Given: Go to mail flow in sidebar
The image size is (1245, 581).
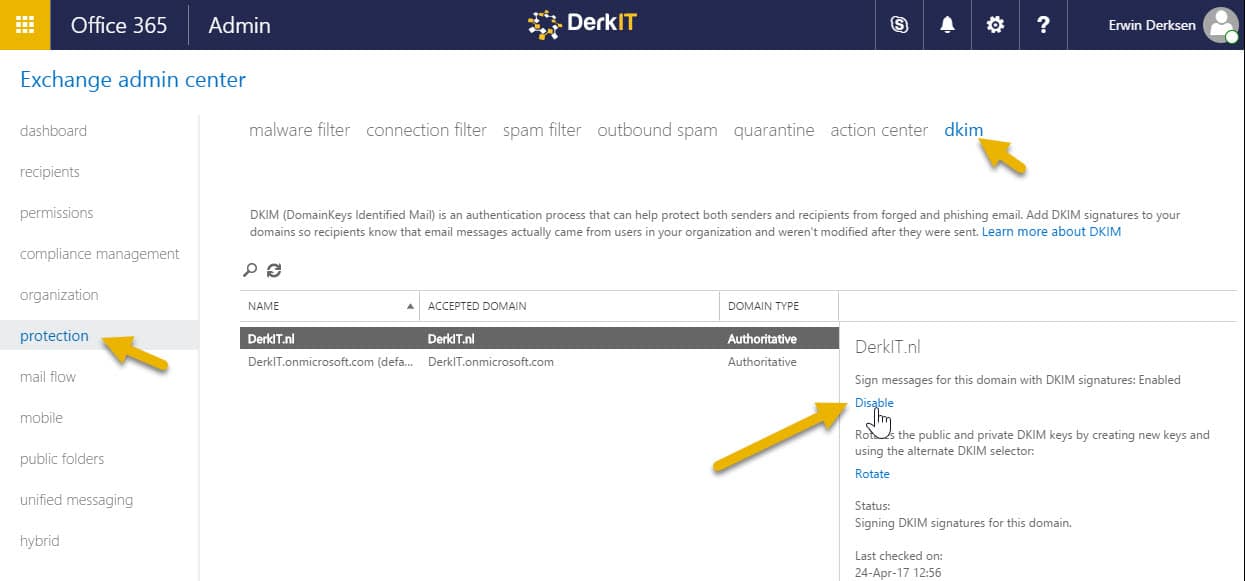Looking at the screenshot, I should click(x=48, y=377).
